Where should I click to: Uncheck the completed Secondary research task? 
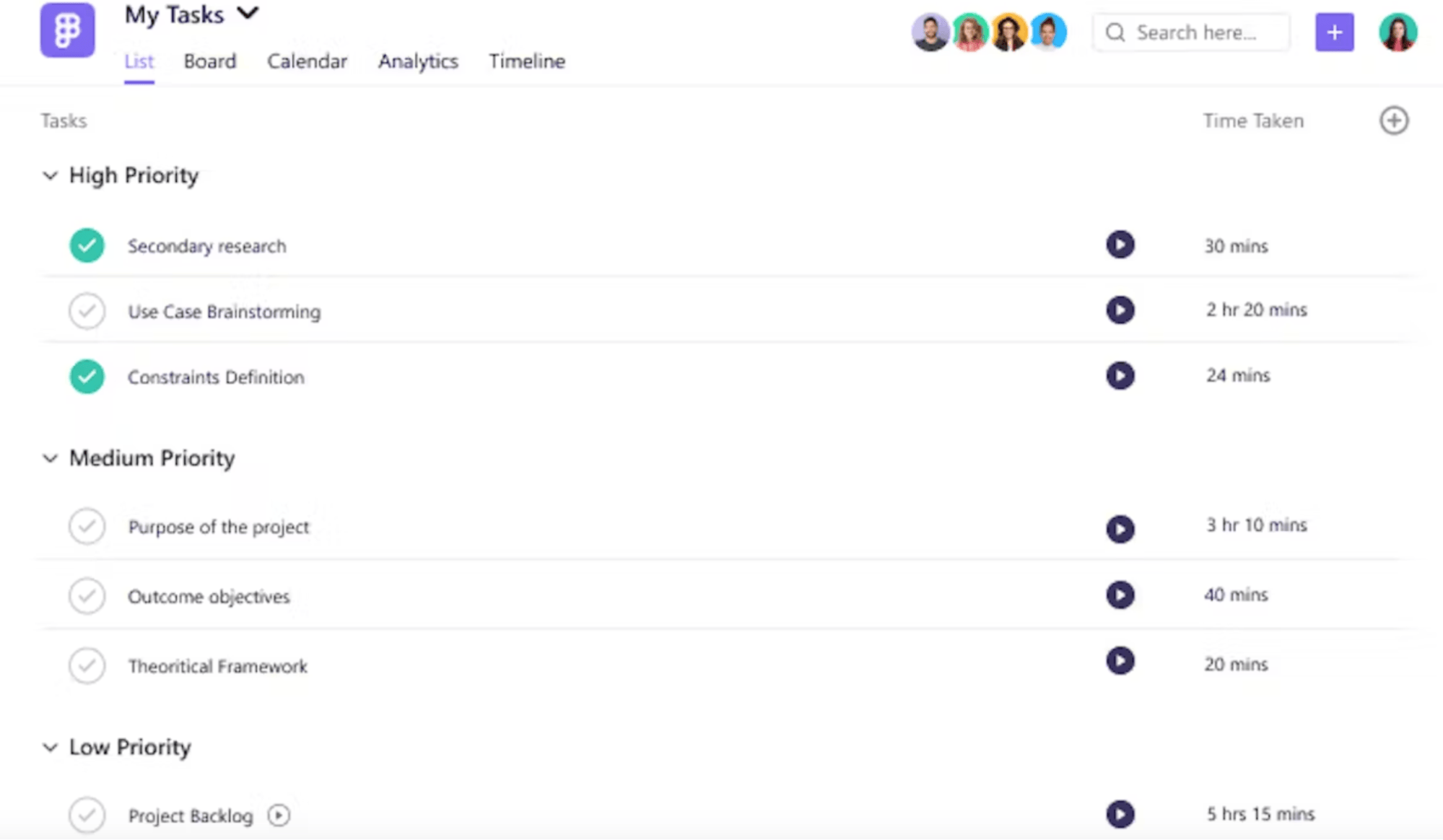tap(87, 245)
